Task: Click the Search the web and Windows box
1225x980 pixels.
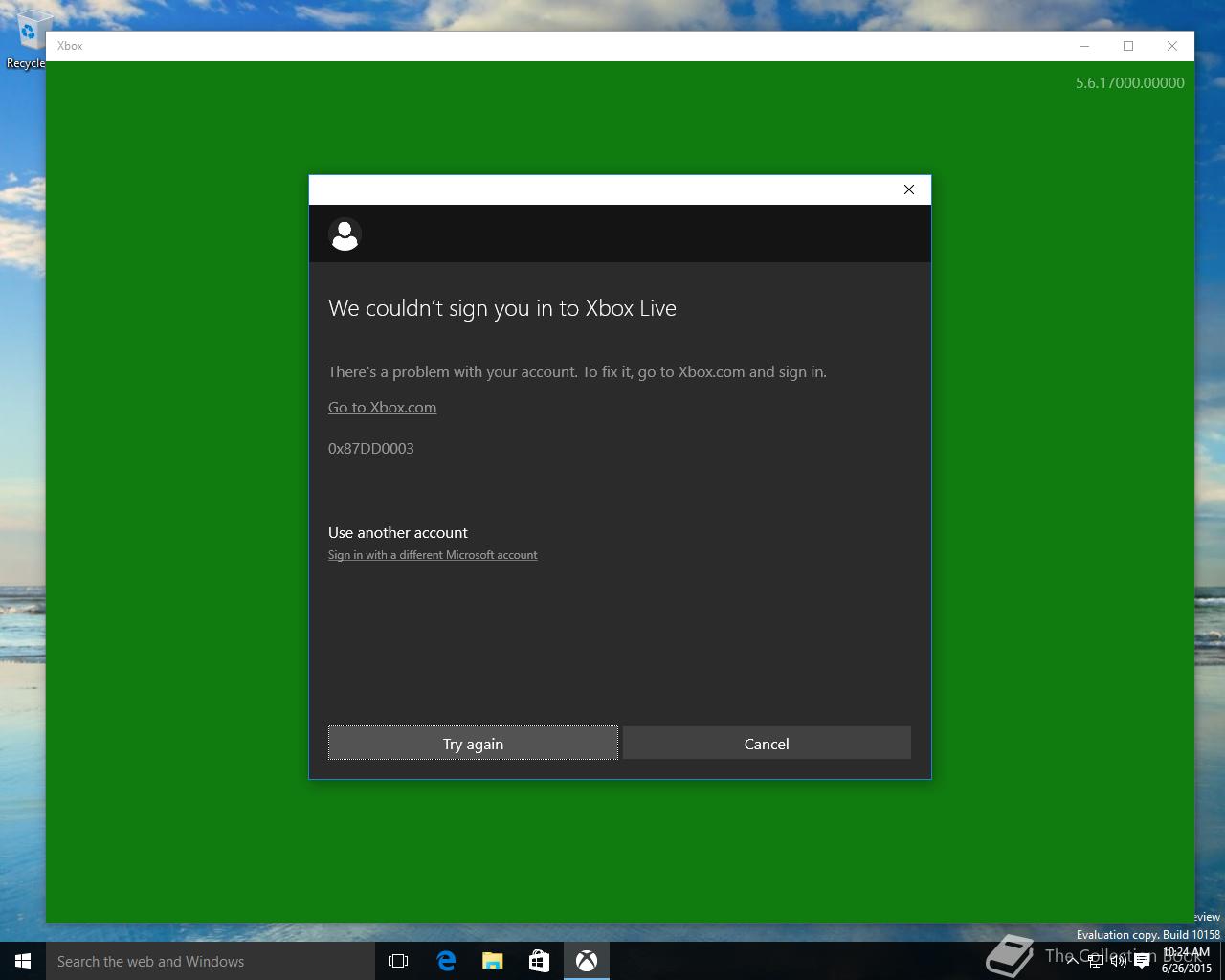Action: [211, 961]
